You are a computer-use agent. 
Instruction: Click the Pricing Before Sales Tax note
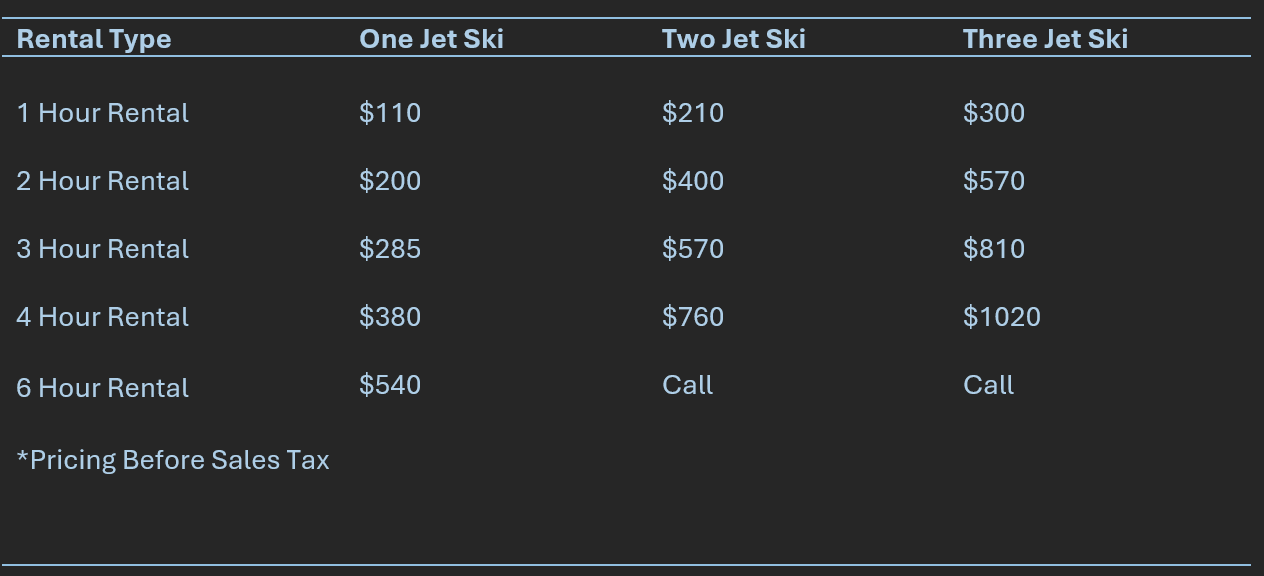pos(173,460)
